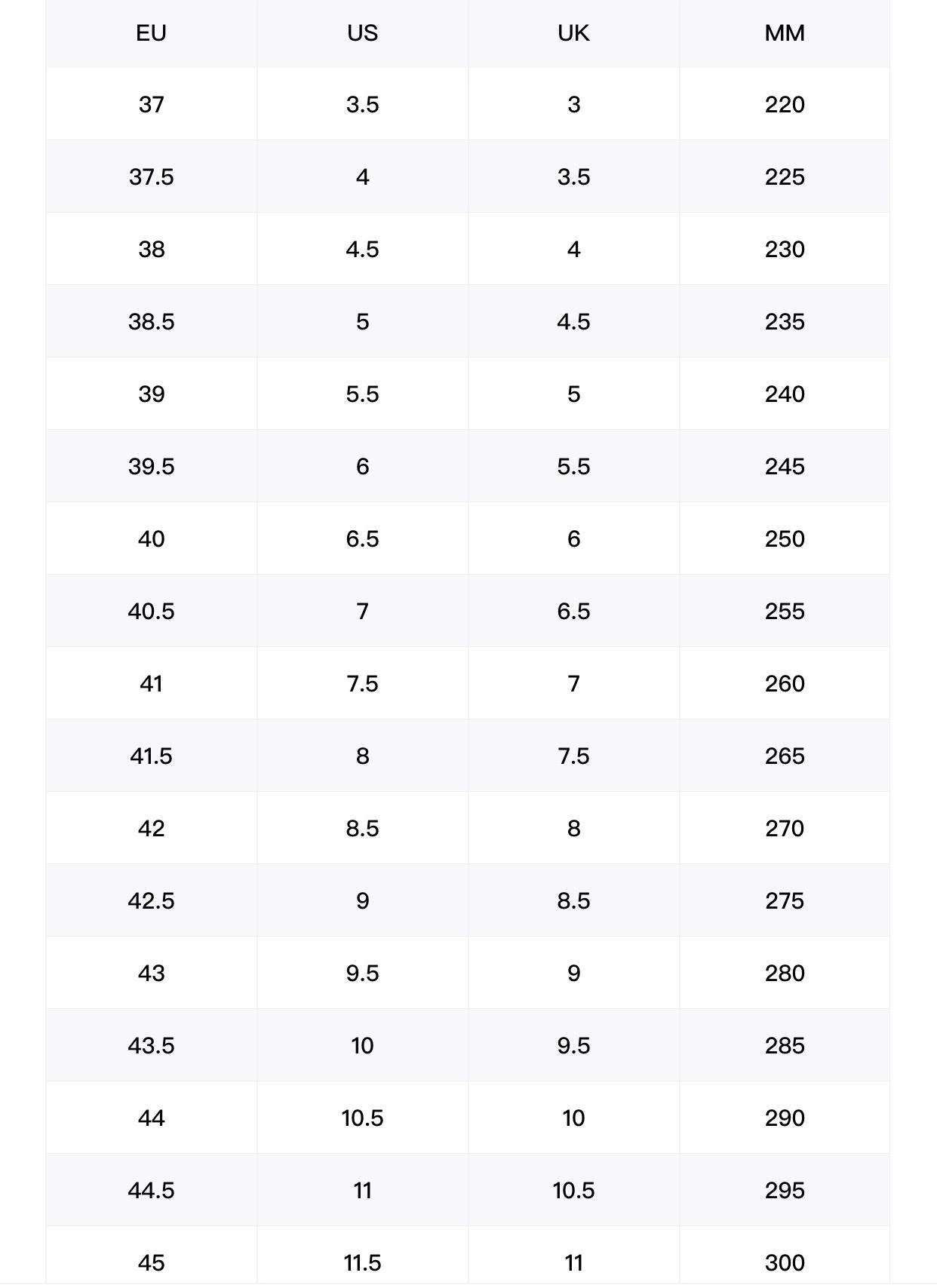Click MM value 285 cell
Screen dimensions: 937x1288
(785, 1045)
